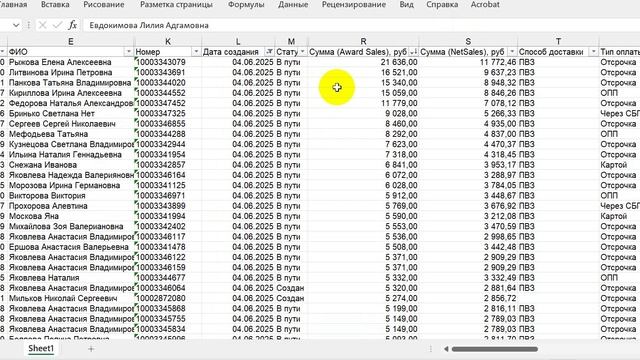
Task: Select column E header
Action: 71,41
